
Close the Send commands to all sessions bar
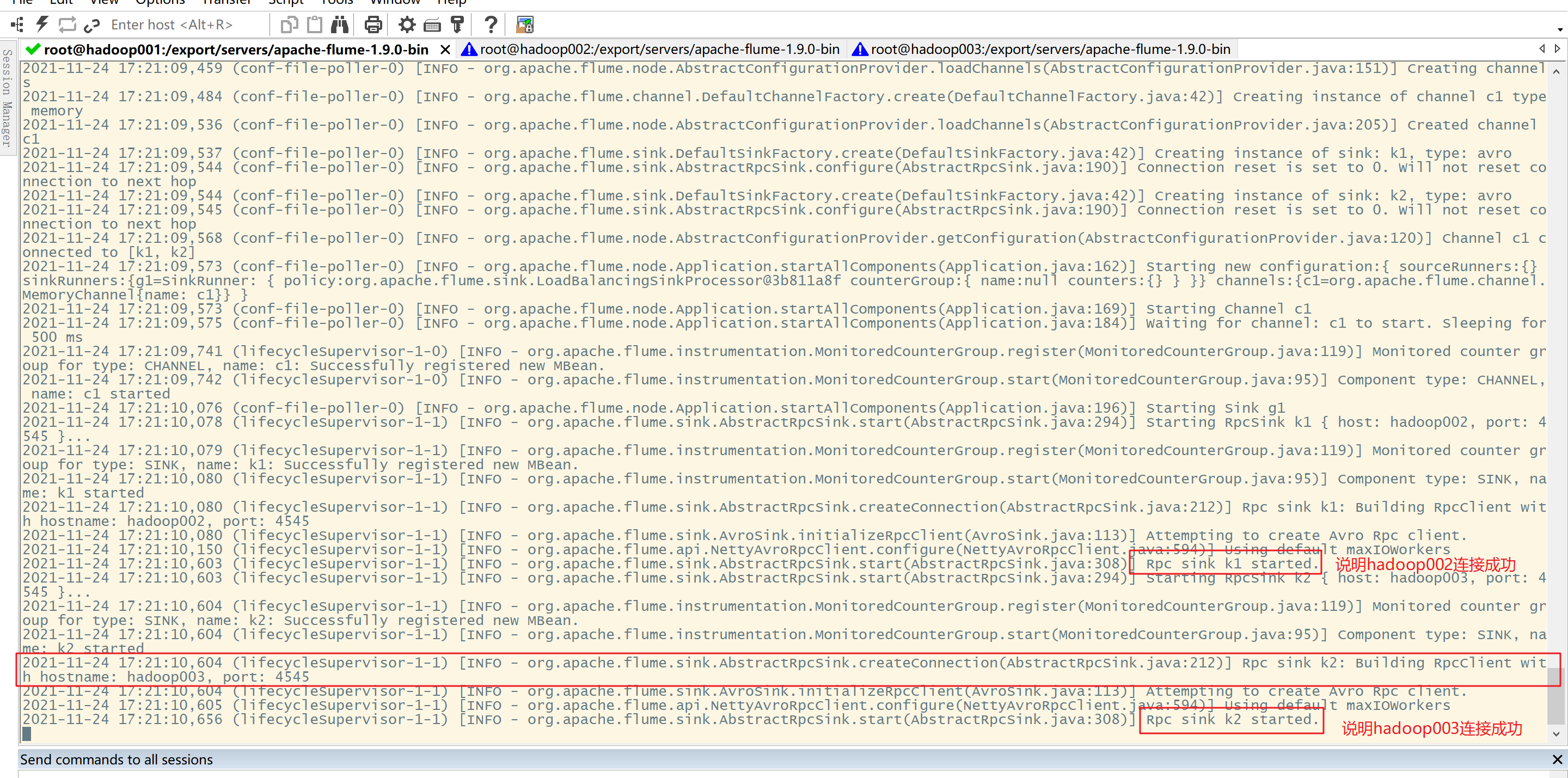(x=1557, y=759)
